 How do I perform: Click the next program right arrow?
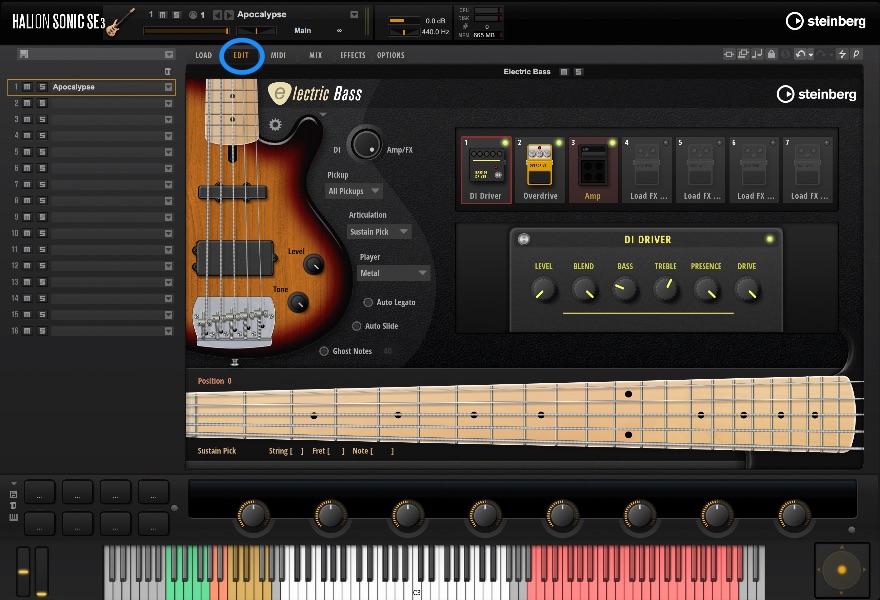(228, 15)
